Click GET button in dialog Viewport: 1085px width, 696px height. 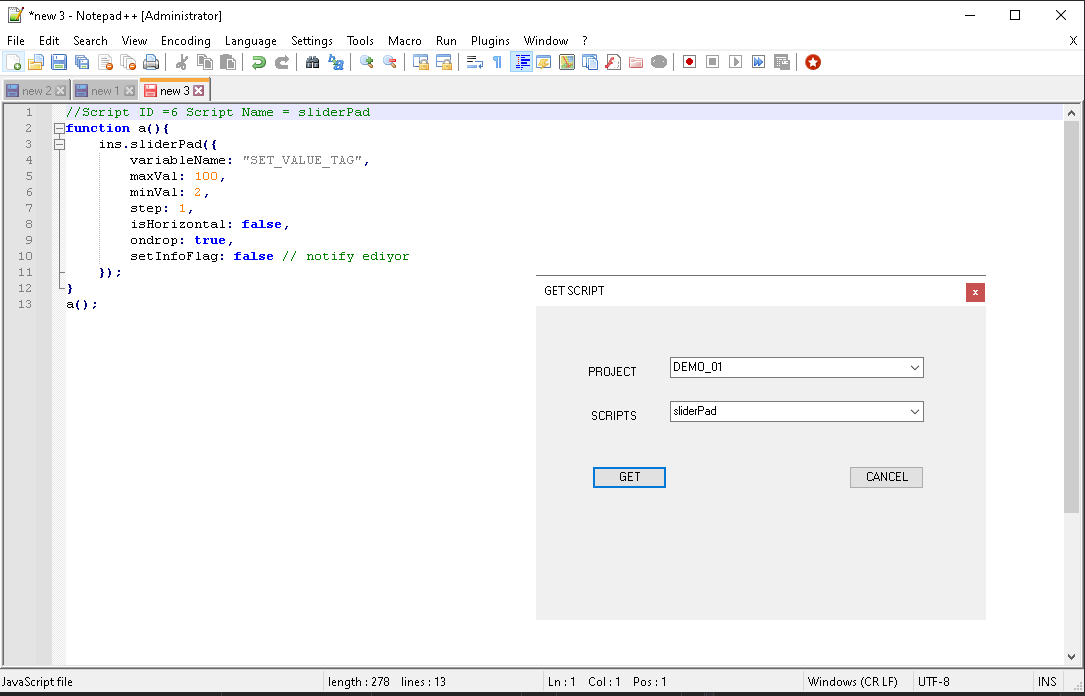[x=629, y=477]
